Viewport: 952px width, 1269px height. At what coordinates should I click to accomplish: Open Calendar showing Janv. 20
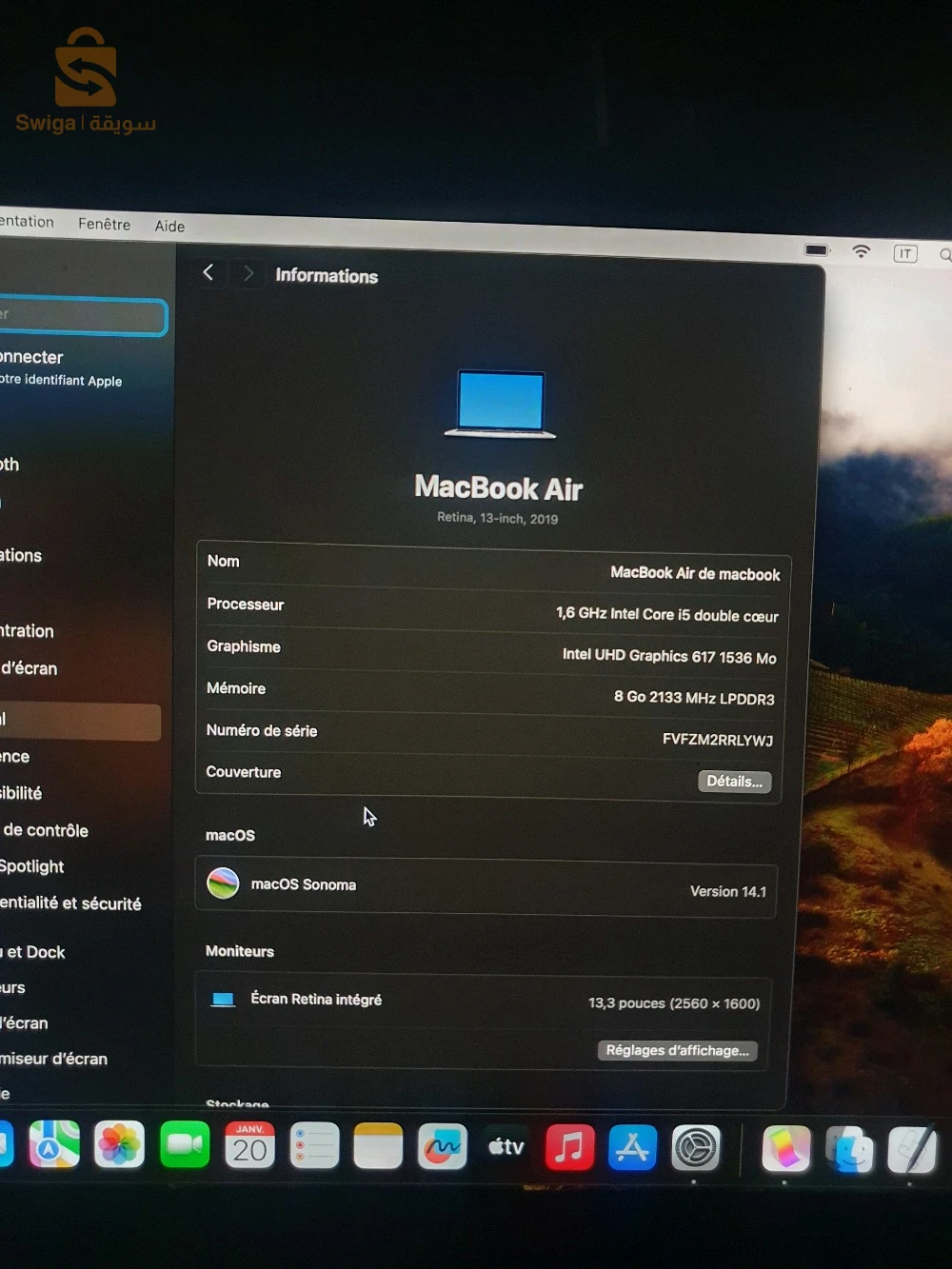(x=249, y=1145)
